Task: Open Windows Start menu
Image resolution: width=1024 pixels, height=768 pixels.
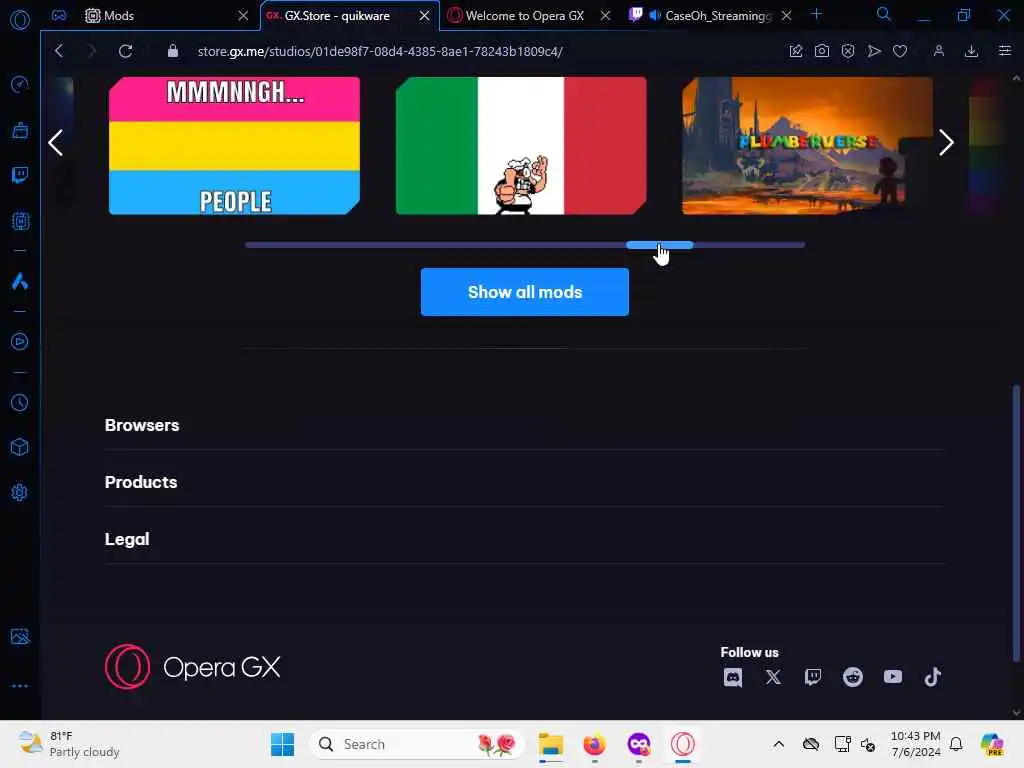Action: tap(282, 744)
